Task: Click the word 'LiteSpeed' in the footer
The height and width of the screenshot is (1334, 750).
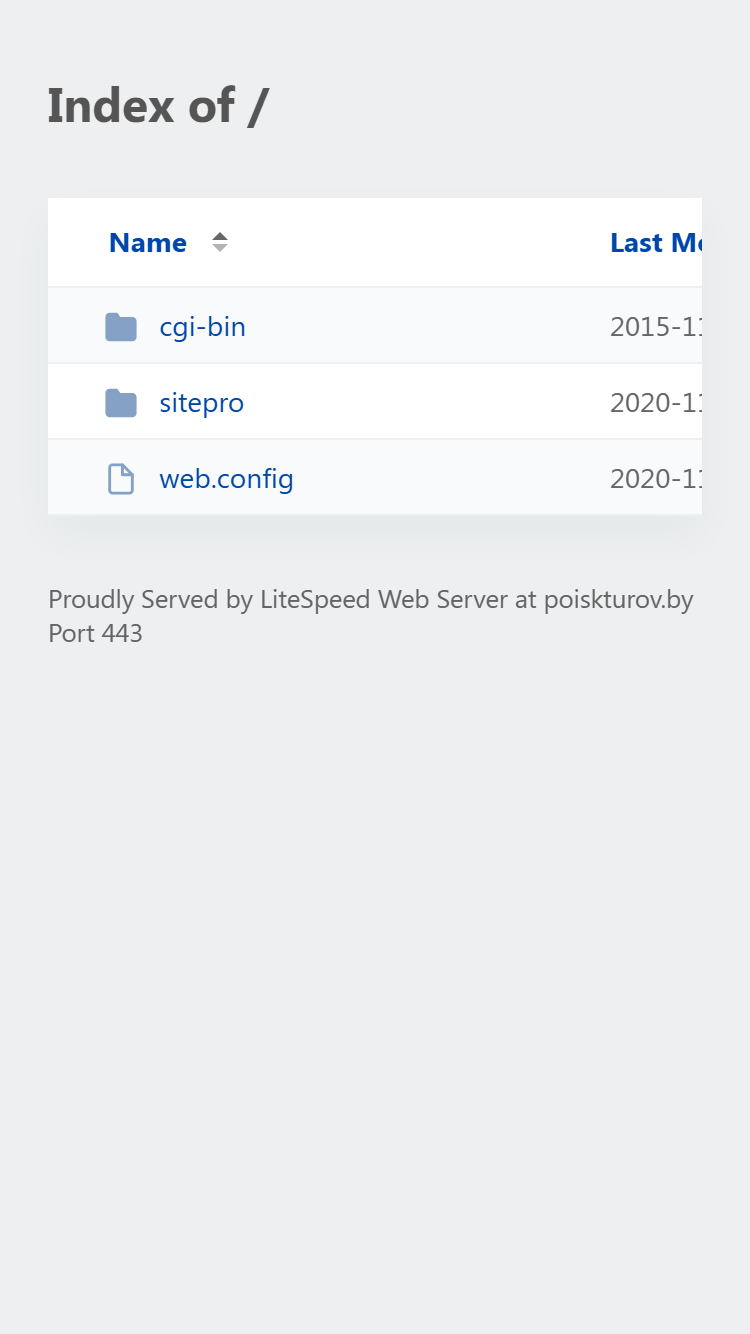Action: pos(315,600)
